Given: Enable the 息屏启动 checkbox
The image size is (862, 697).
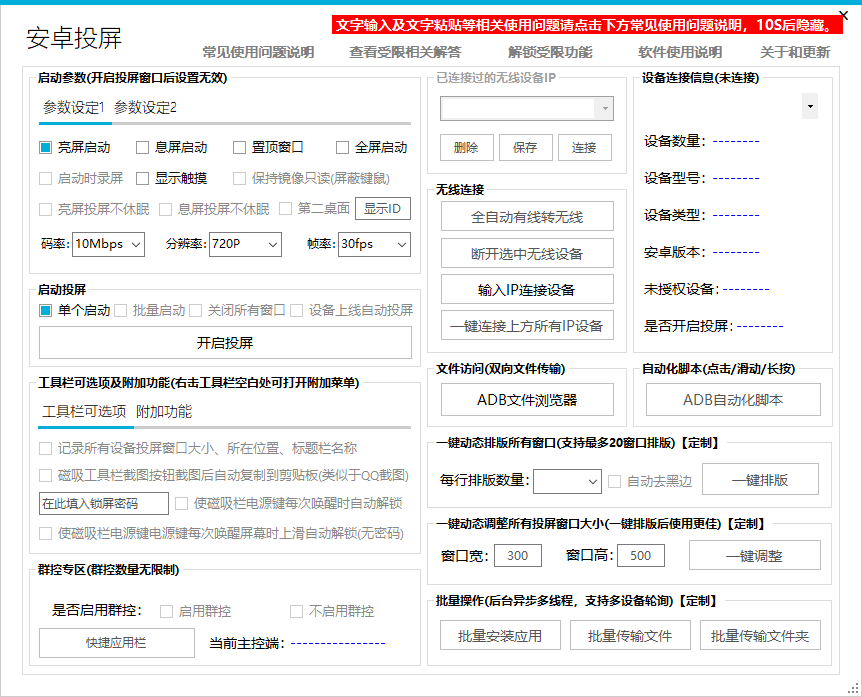Looking at the screenshot, I should coord(143,148).
